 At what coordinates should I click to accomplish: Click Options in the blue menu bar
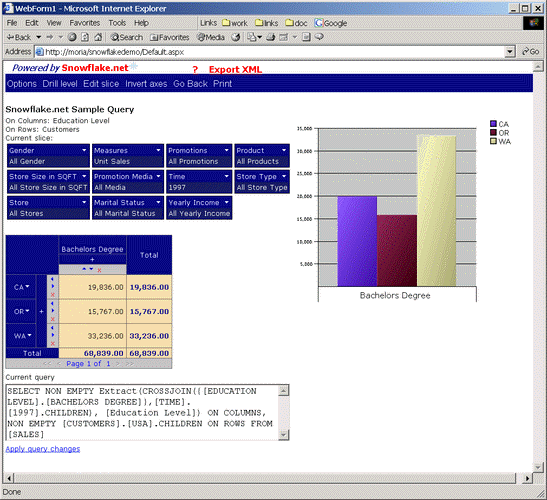(x=22, y=84)
